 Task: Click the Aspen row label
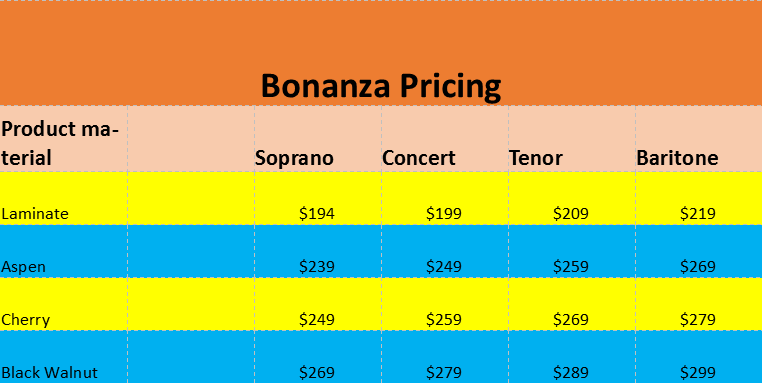tap(64, 251)
